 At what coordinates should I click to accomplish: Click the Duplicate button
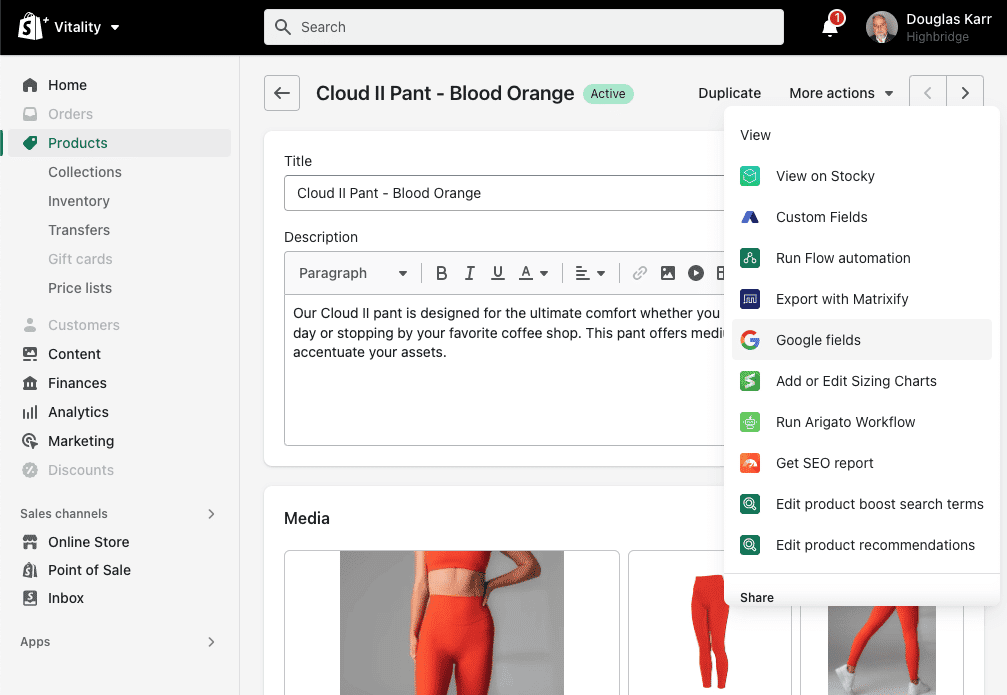click(729, 93)
